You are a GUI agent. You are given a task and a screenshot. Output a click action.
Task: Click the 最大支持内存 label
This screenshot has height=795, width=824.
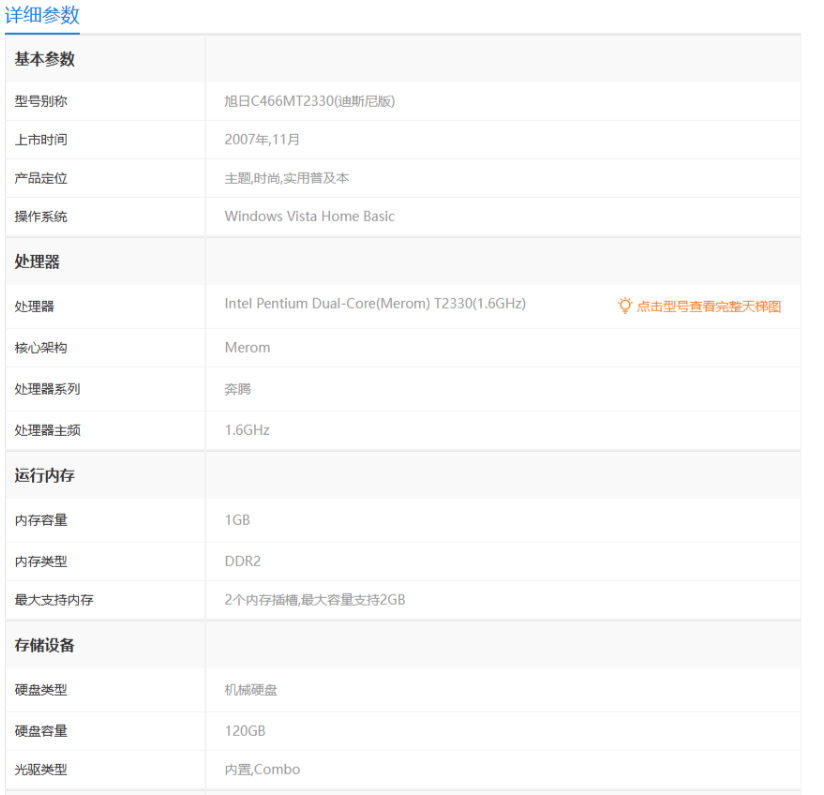point(54,600)
